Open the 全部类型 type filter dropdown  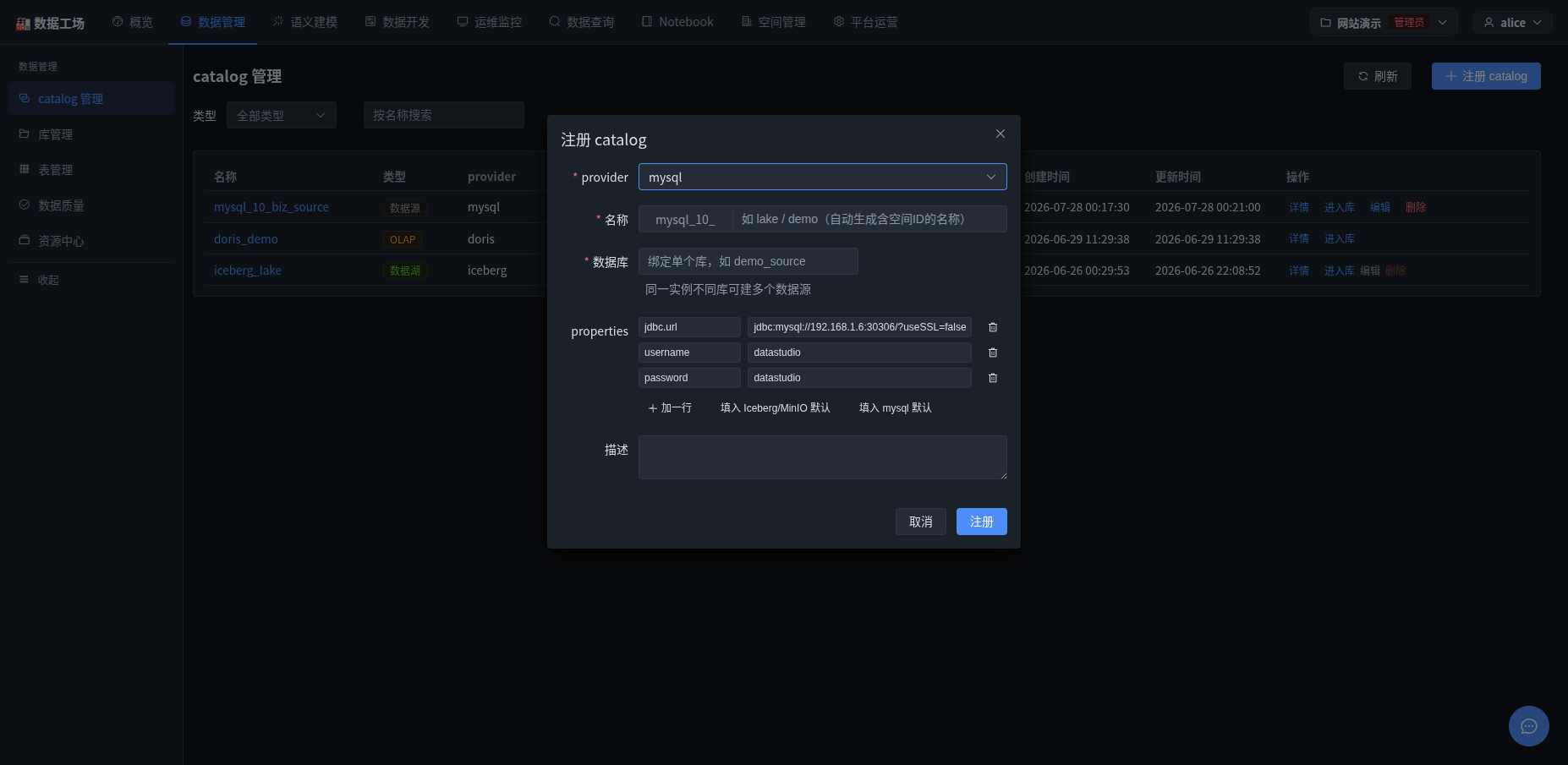[x=282, y=115]
